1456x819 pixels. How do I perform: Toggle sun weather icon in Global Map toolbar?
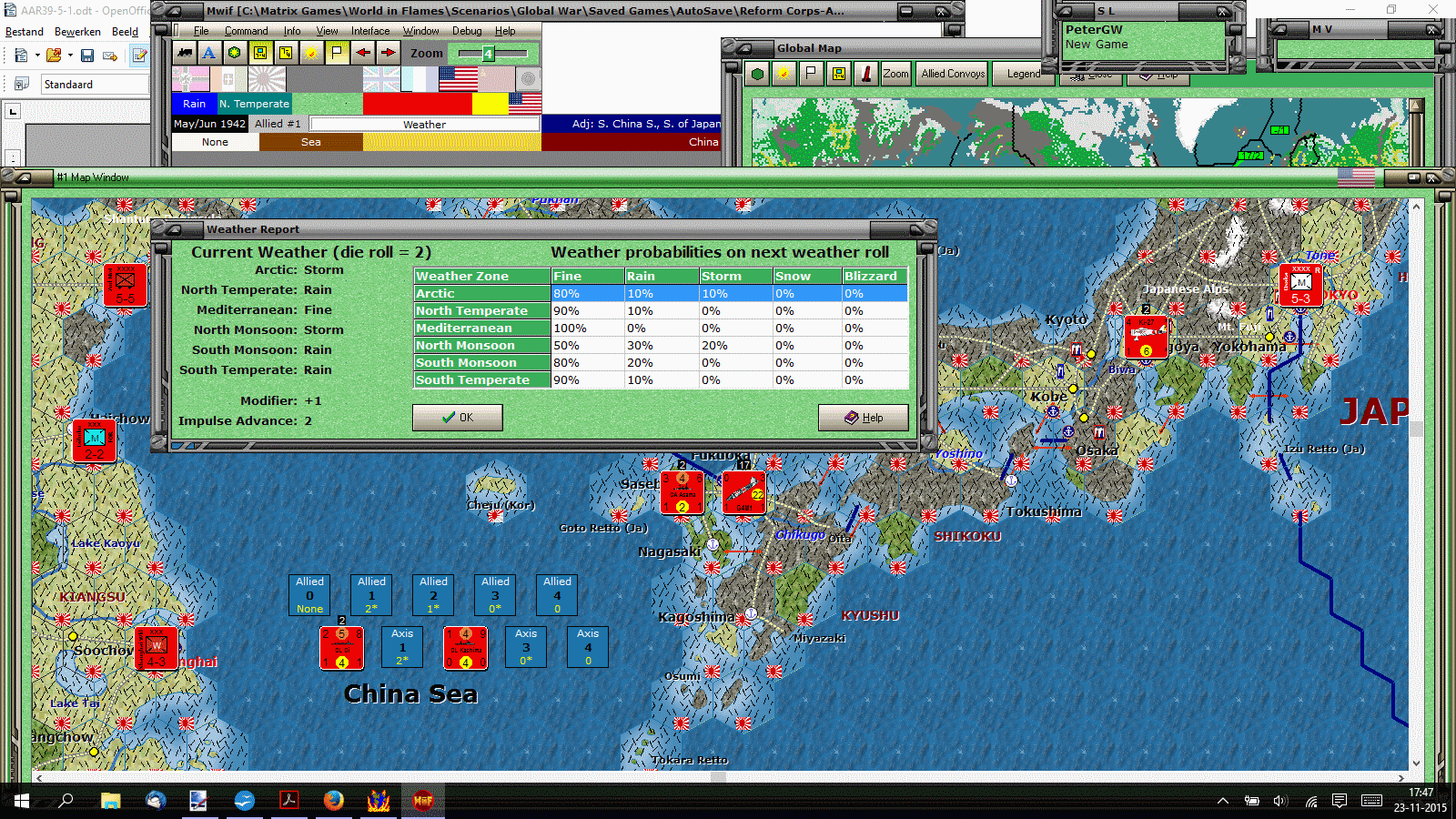tap(783, 74)
